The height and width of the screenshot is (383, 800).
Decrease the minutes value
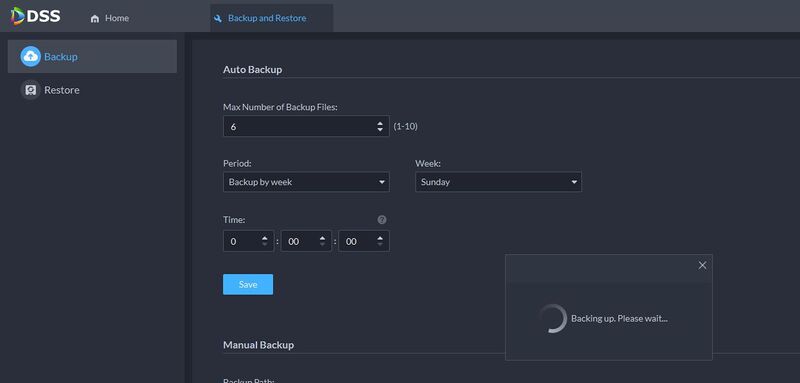coord(322,244)
